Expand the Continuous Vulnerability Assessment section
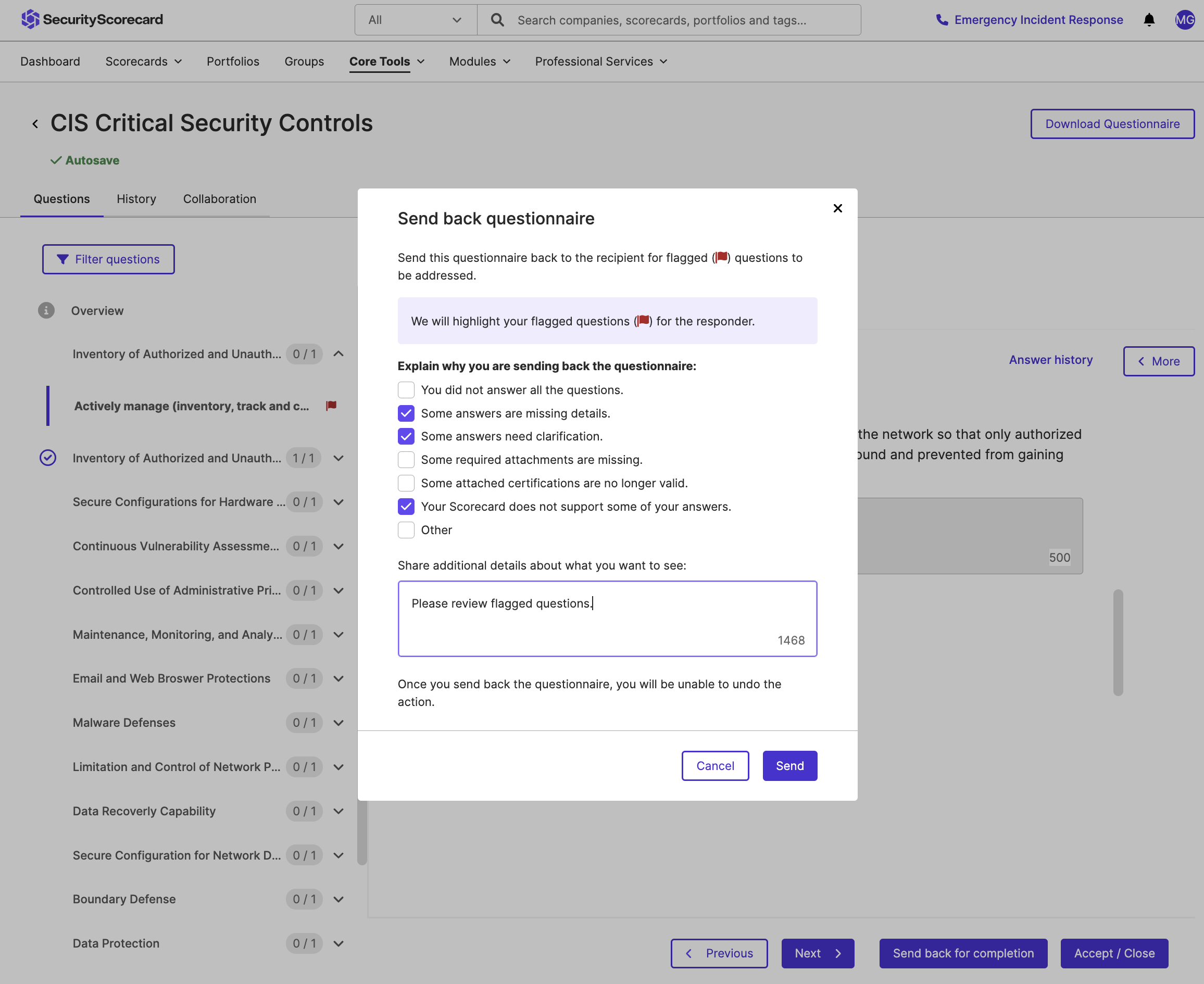 tap(338, 546)
